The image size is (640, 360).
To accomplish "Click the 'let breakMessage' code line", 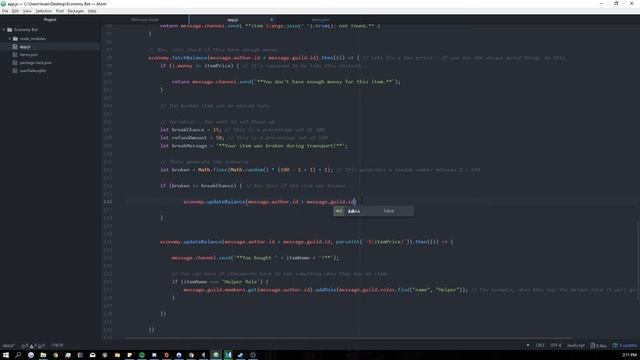I will click(x=254, y=146).
